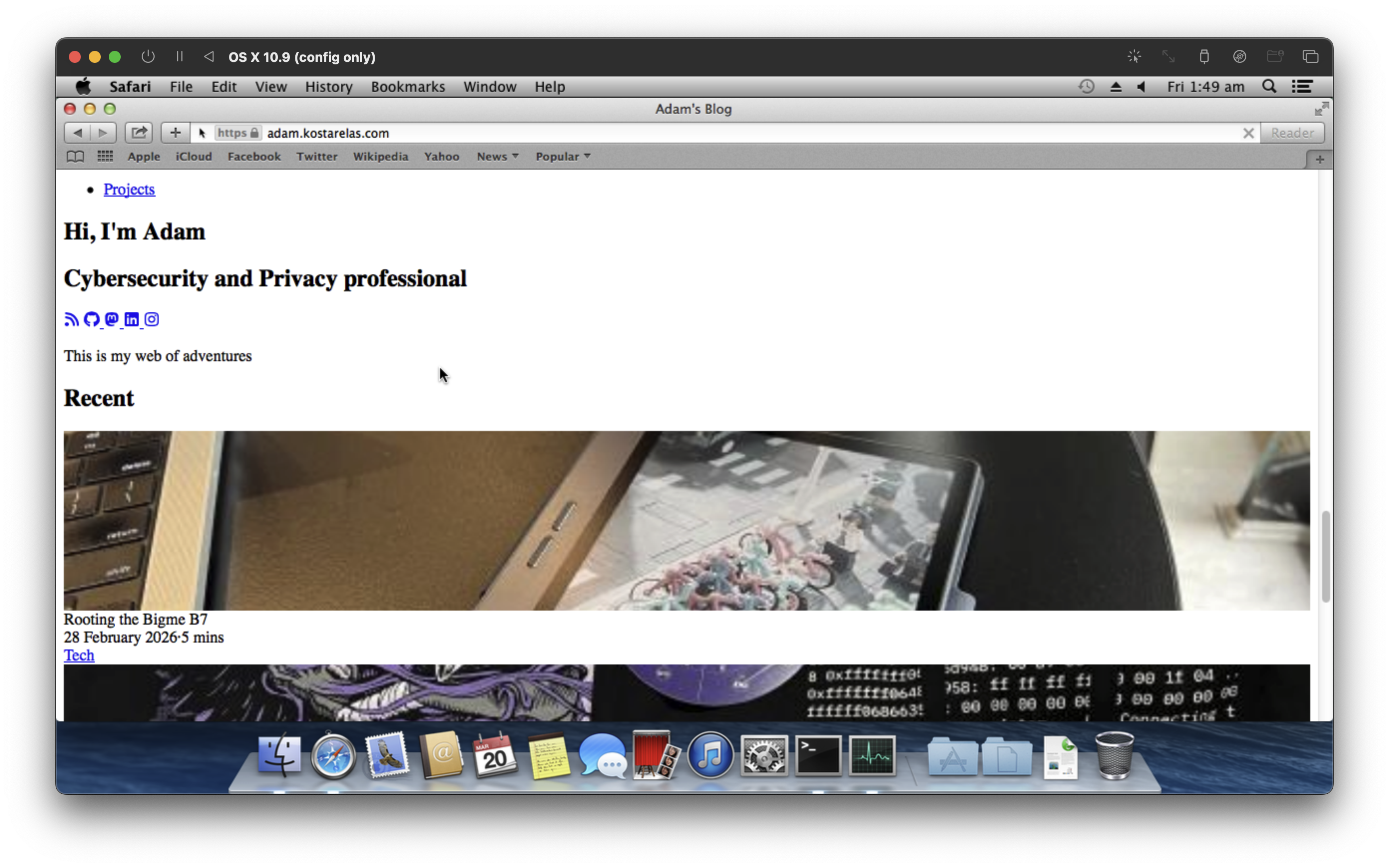The image size is (1389, 868).
Task: Open the Share menu in Safari toolbar
Action: click(138, 133)
